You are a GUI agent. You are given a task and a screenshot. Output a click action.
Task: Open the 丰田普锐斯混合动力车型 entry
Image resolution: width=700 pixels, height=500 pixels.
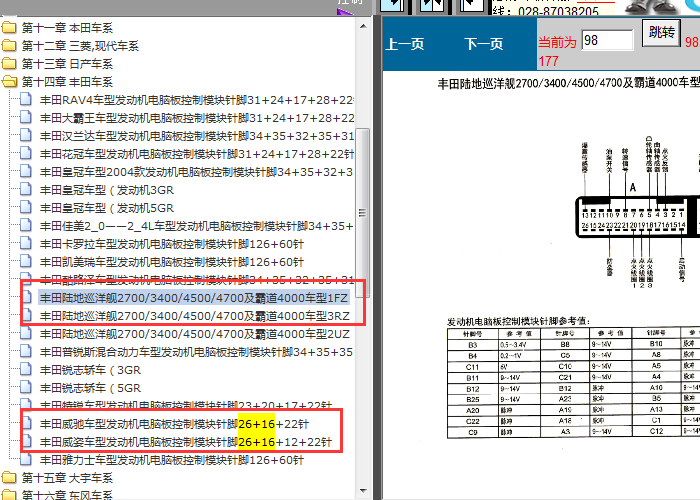[196, 352]
